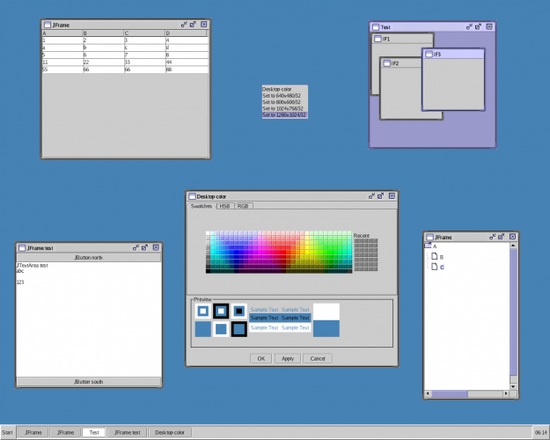Click the file icon for node B

click(434, 256)
